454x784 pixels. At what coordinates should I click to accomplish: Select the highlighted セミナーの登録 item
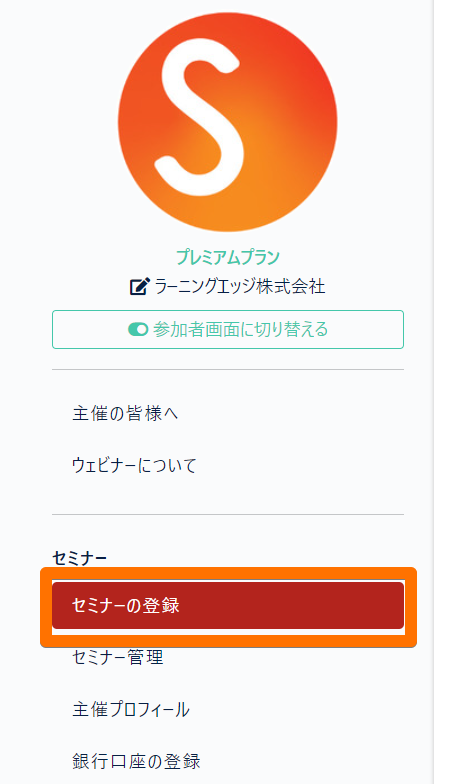[x=228, y=606]
